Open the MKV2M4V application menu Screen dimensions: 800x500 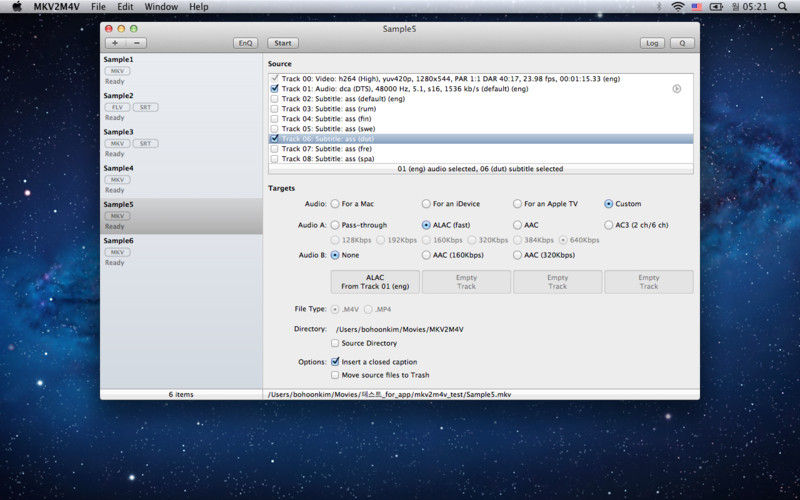57,7
